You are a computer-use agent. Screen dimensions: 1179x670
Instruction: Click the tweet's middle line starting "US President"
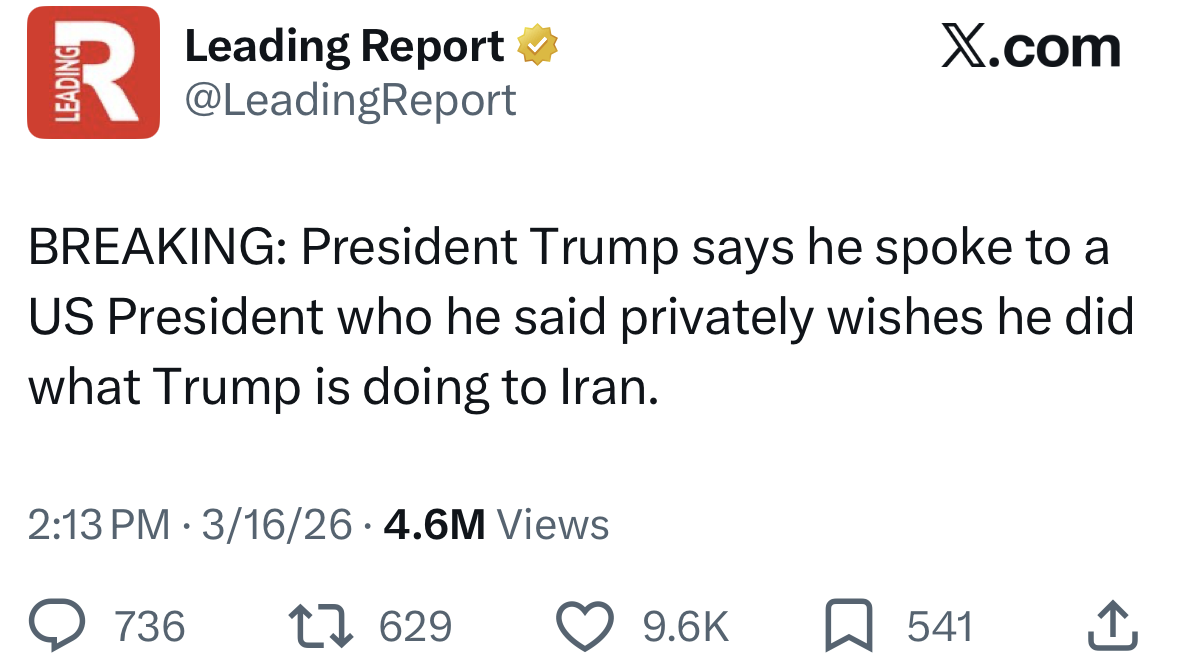coord(580,317)
